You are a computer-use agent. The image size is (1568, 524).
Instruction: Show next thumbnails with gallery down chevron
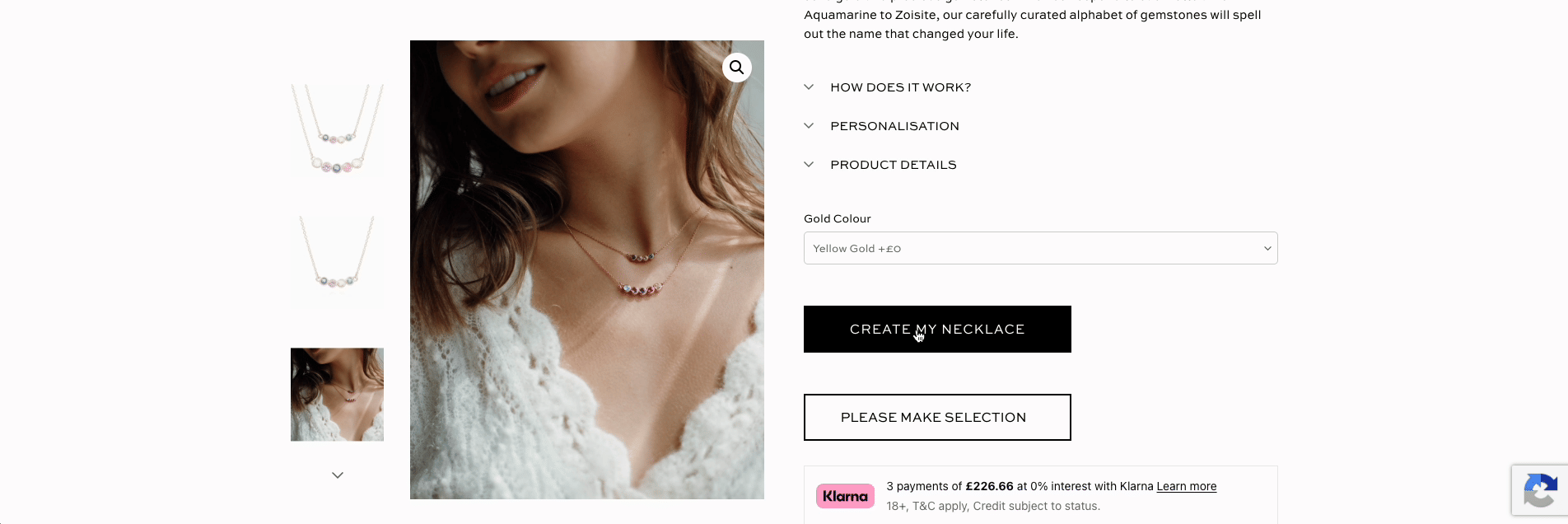pyautogui.click(x=338, y=475)
